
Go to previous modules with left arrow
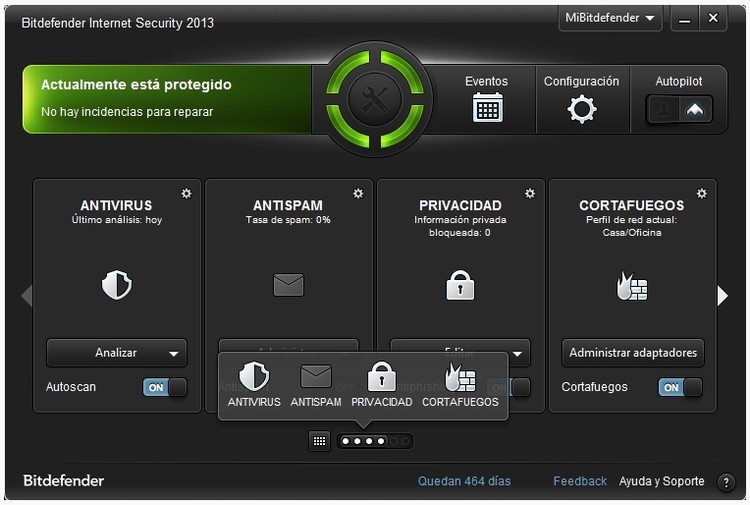click(27, 296)
